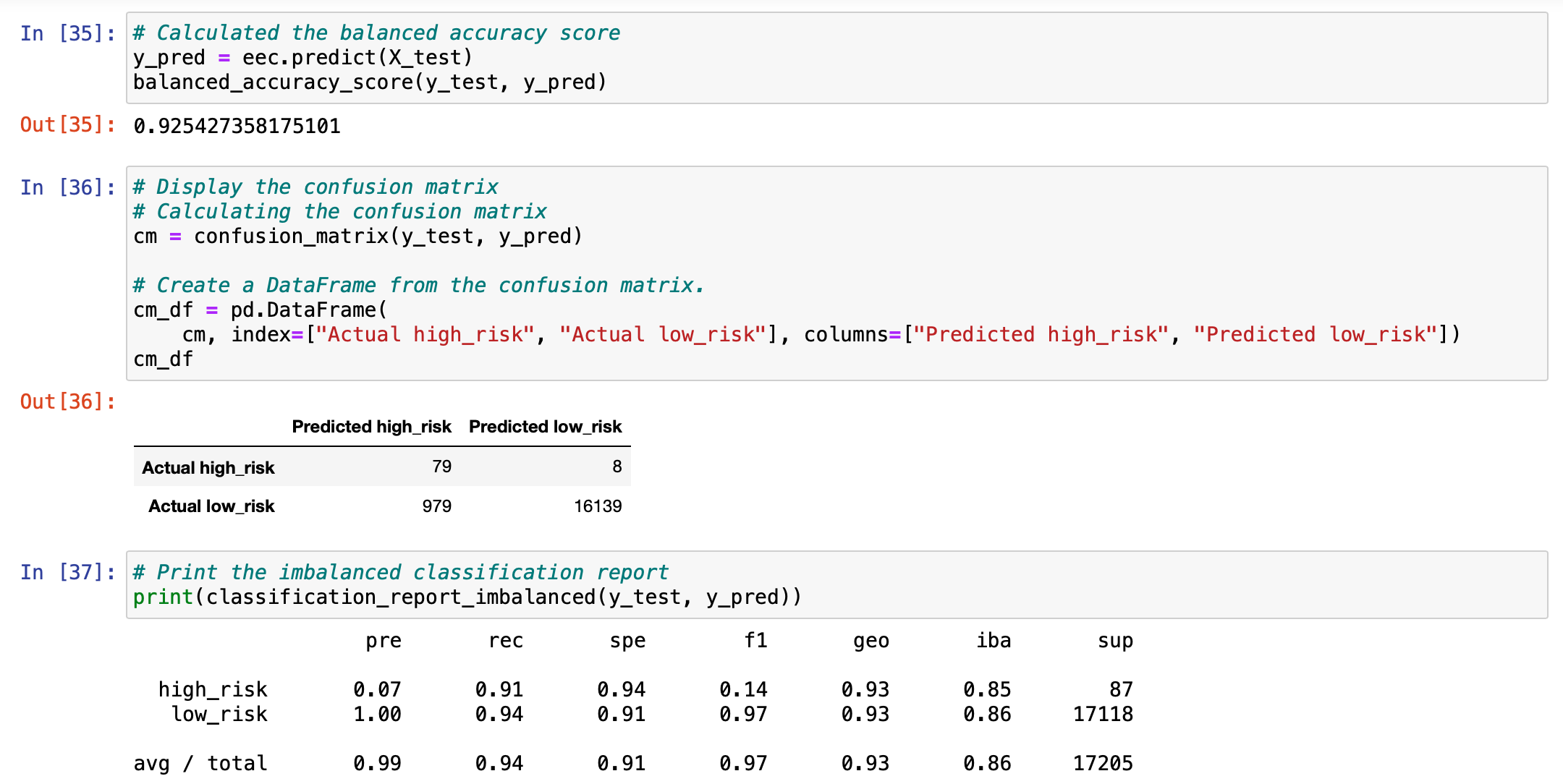1563x784 pixels.
Task: Click high_risk precision value 0.07
Action: [377, 690]
